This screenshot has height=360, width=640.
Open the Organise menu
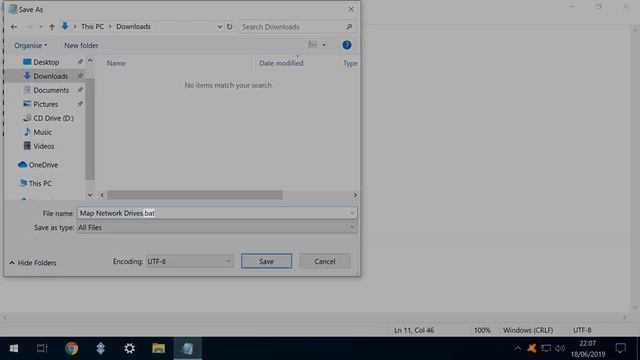(x=31, y=45)
